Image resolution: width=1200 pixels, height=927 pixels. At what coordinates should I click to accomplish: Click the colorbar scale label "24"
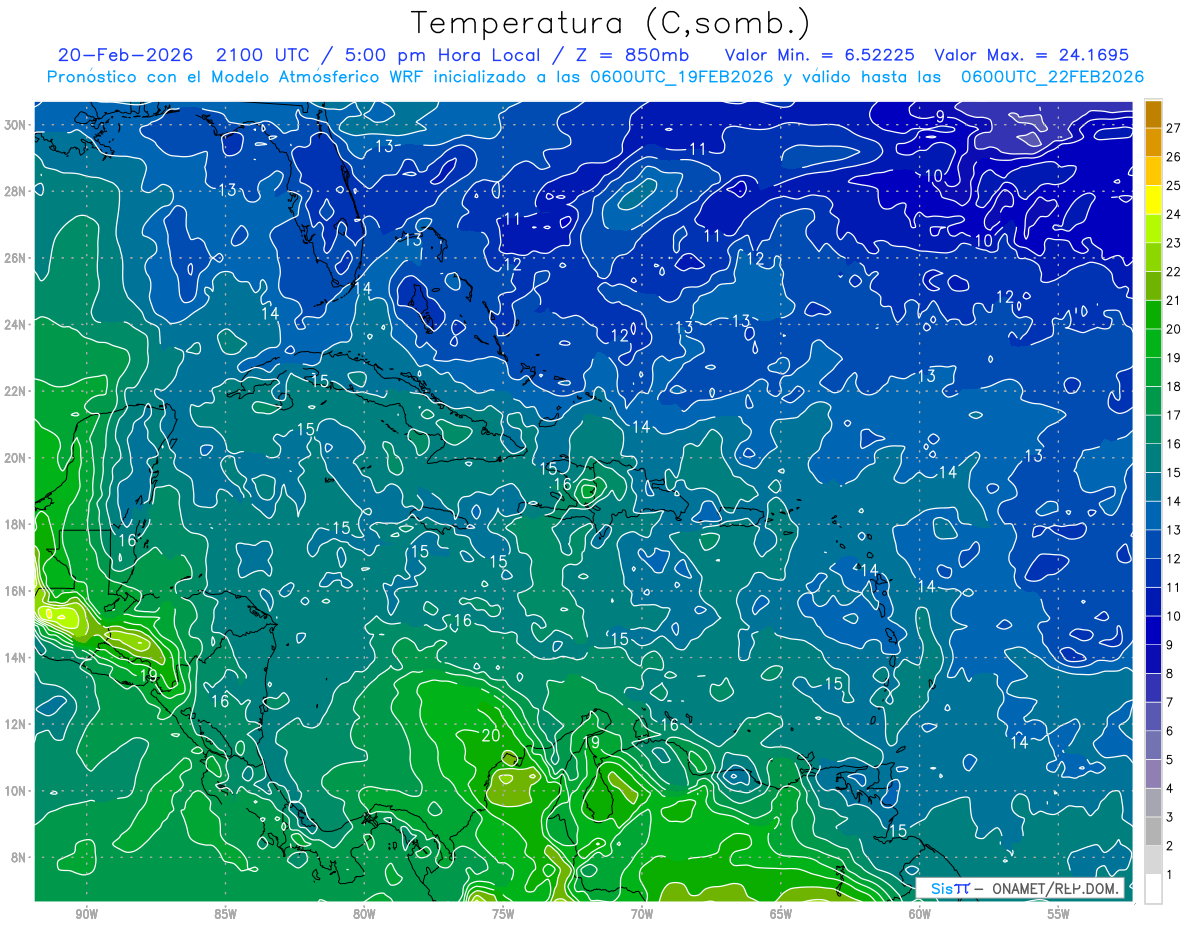pos(1174,214)
